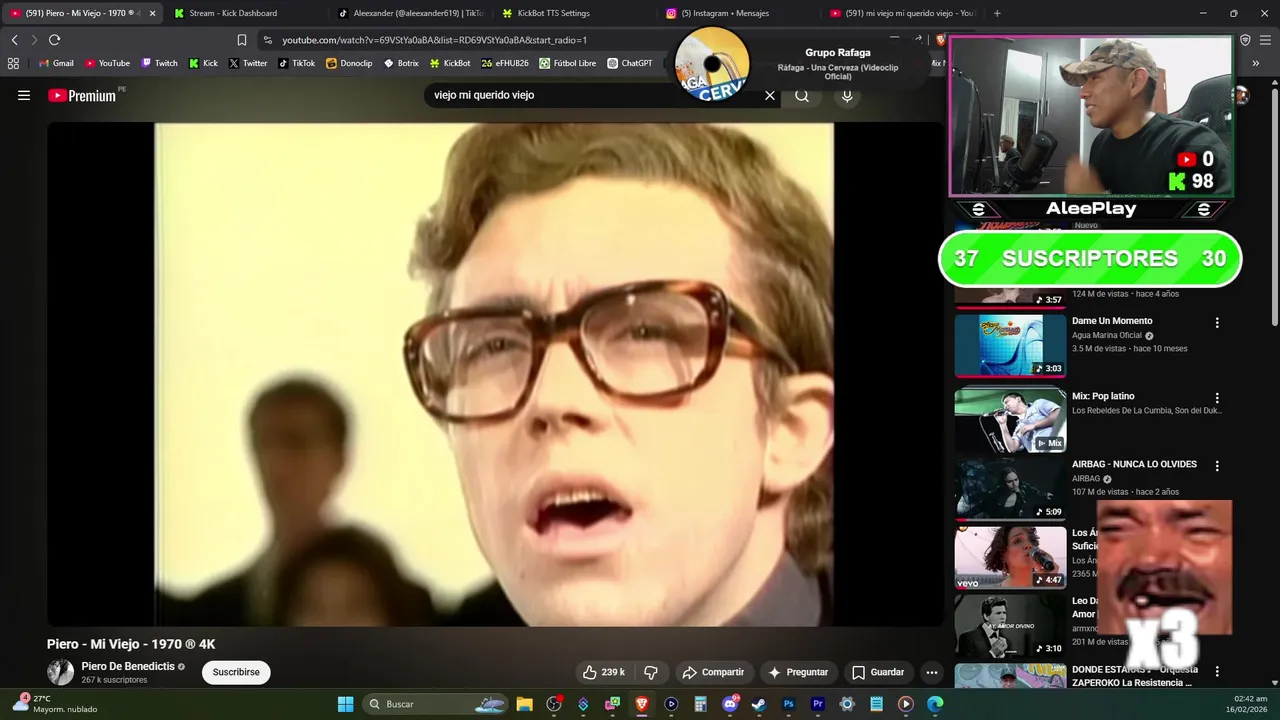Screen dimensions: 1280x720
Task: Click the taskbar Buscar search box
Action: pos(436,704)
